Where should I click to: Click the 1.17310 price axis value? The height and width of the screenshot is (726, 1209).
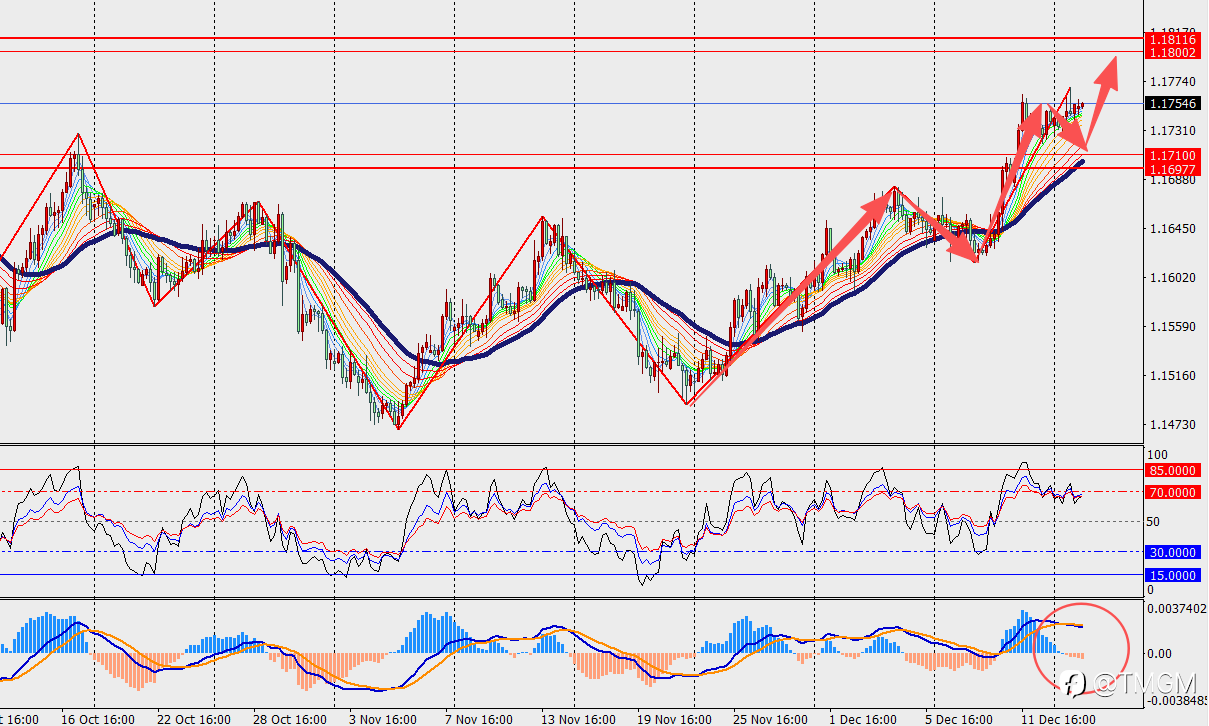pos(1173,131)
